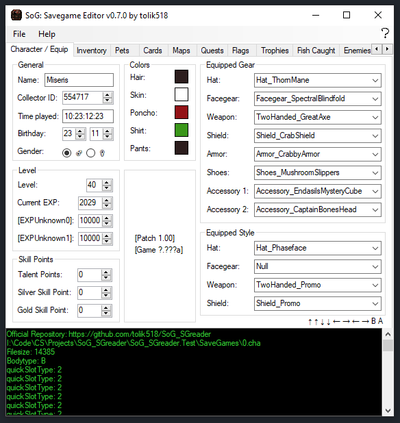This screenshot has height=423, width=400.
Task: Open the Help menu
Action: click(x=47, y=34)
